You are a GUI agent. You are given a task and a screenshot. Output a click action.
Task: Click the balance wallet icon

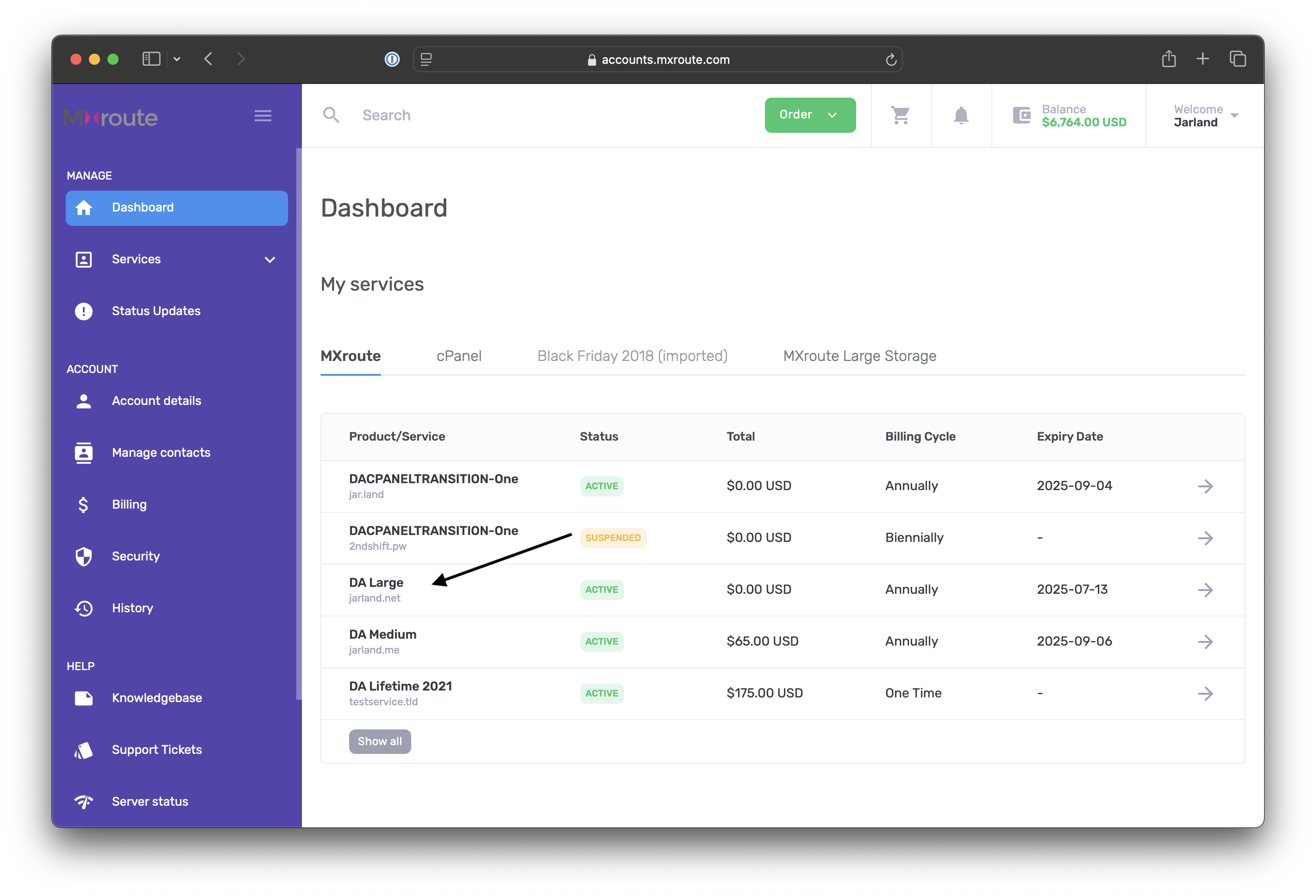pyautogui.click(x=1021, y=115)
